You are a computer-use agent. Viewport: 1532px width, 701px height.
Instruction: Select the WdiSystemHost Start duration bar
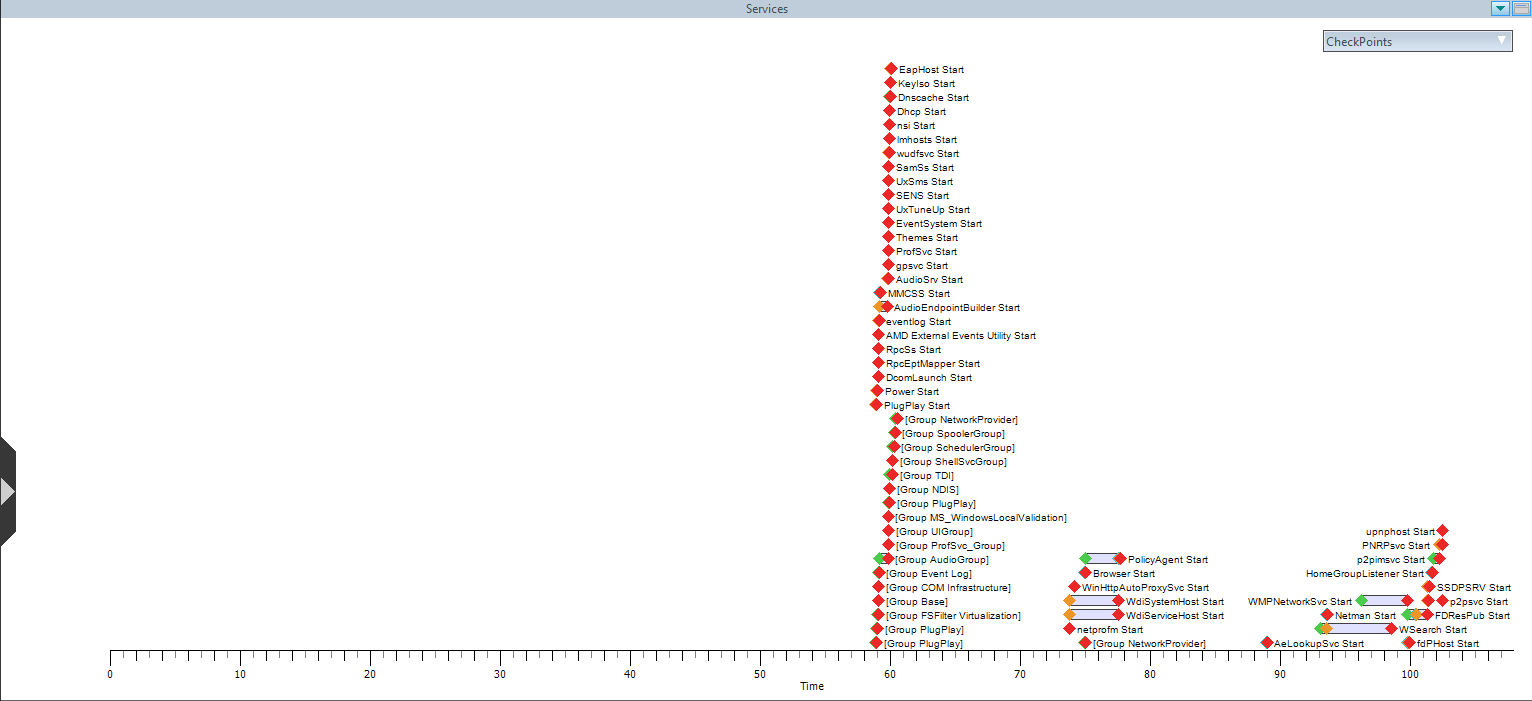pos(1093,601)
